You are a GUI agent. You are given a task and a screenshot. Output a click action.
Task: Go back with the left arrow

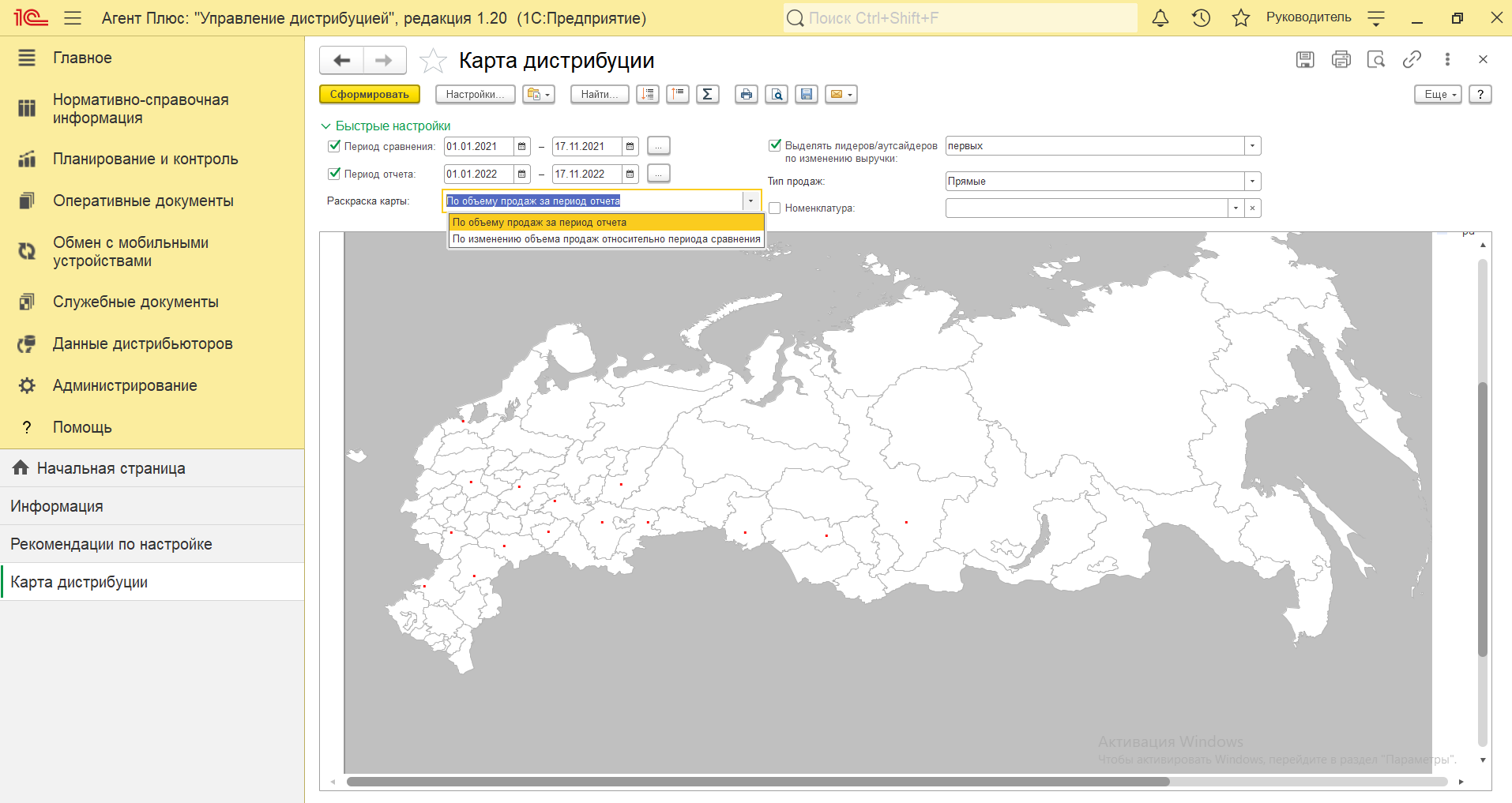(341, 60)
